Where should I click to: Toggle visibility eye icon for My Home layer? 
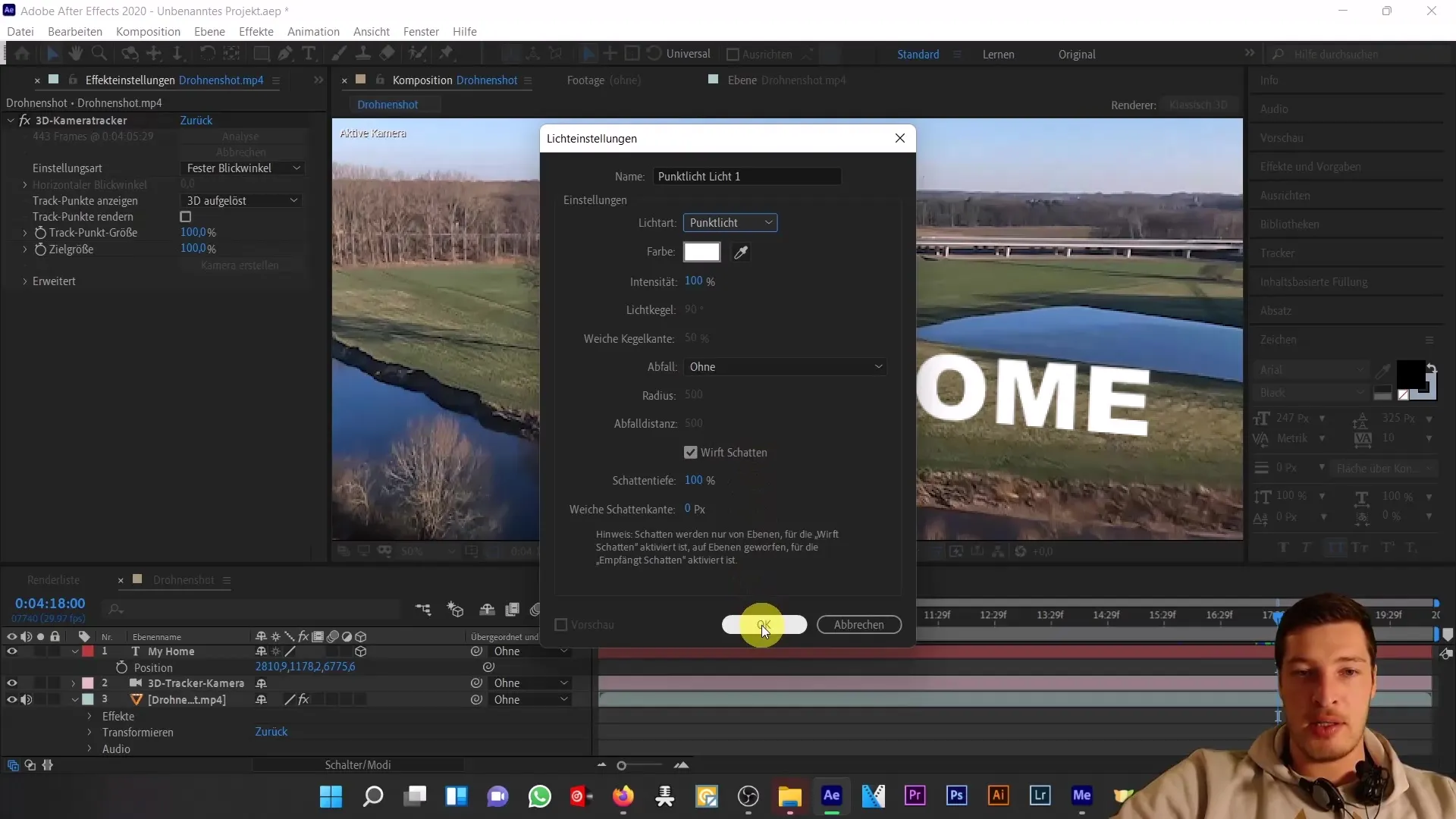12,651
